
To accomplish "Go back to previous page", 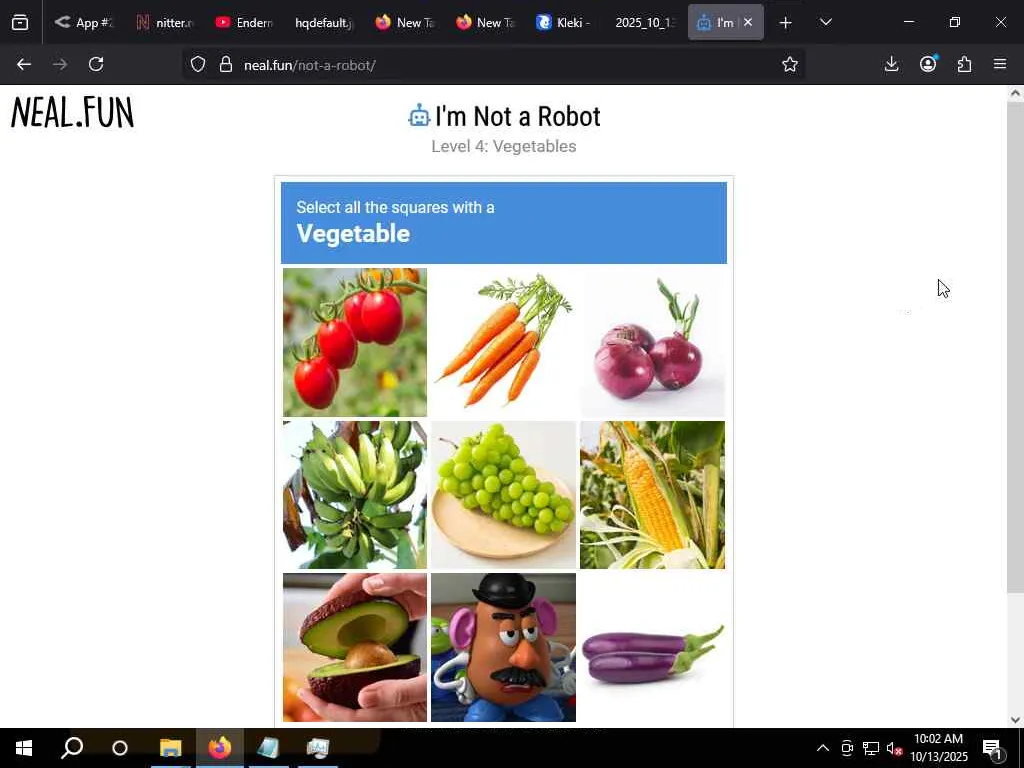I will pos(24,64).
